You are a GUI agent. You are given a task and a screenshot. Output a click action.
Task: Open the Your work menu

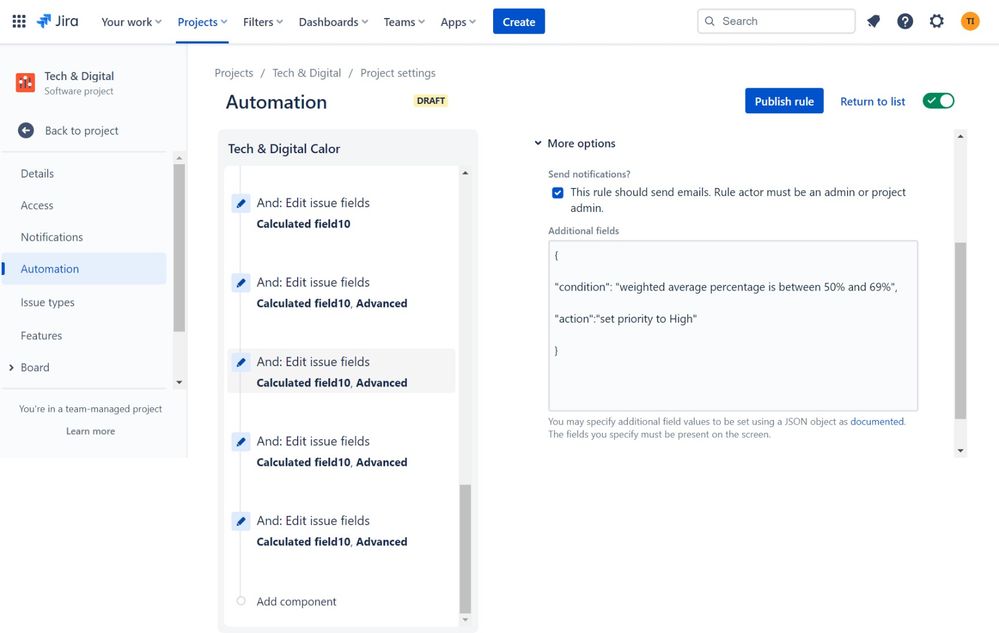pyautogui.click(x=130, y=21)
